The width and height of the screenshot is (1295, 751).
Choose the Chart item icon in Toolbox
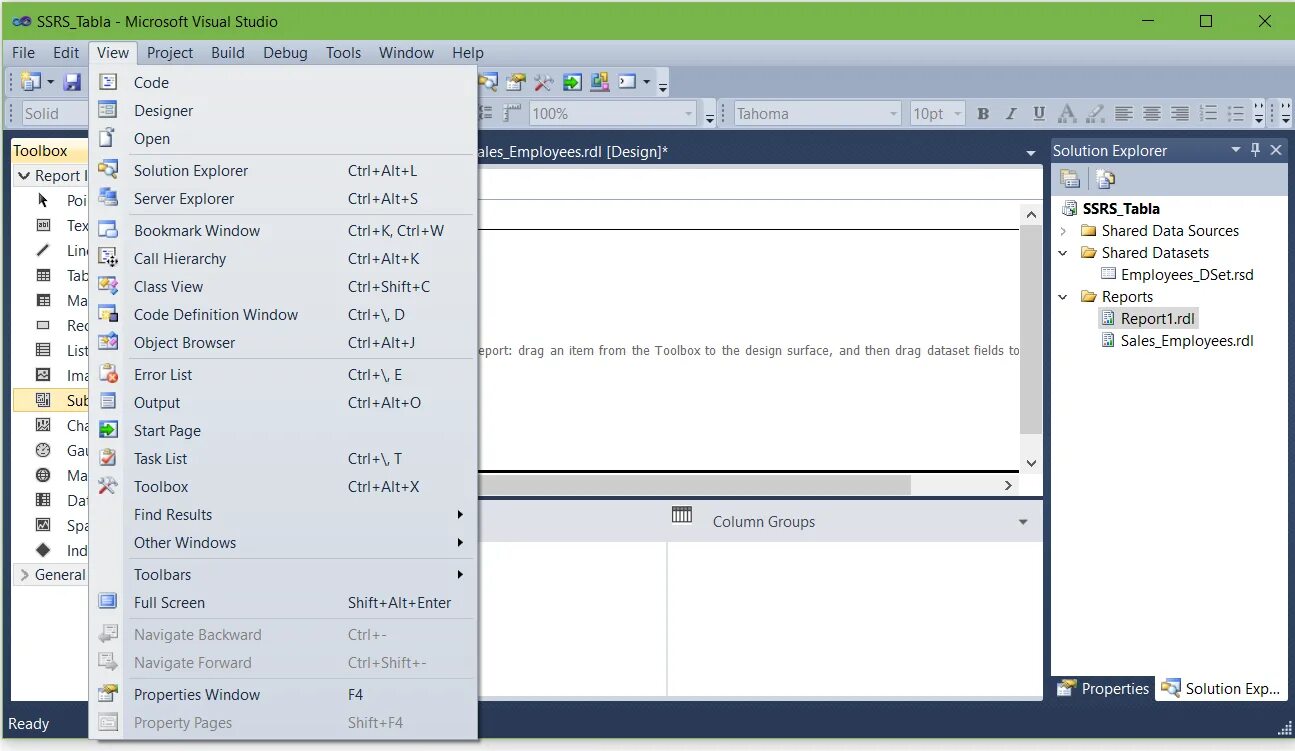tap(43, 425)
